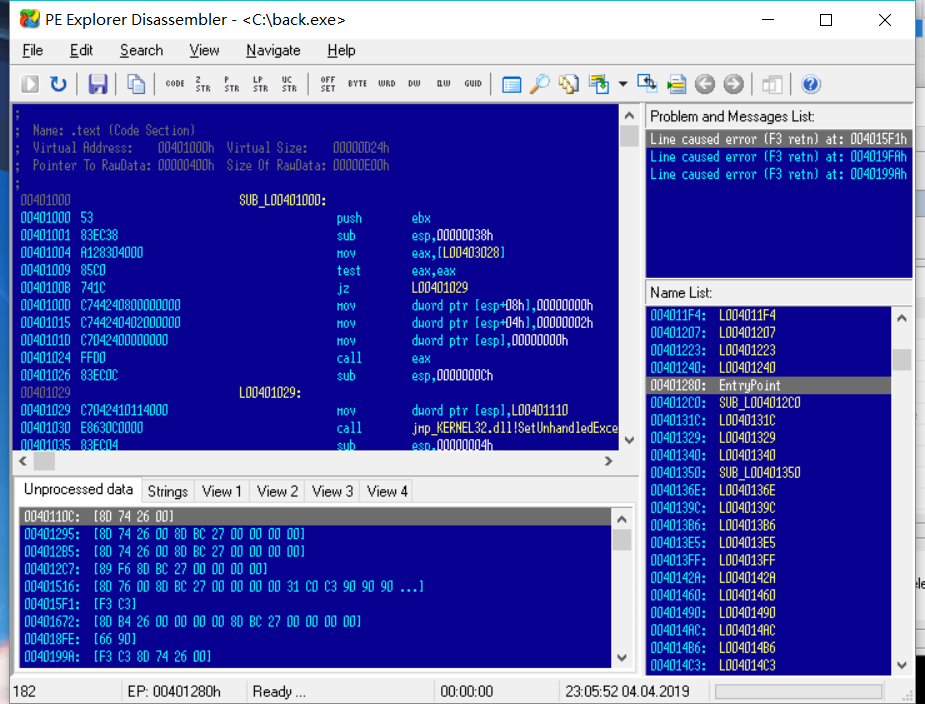This screenshot has width=925, height=704.
Task: Mark data as WRD
Action: (386, 84)
